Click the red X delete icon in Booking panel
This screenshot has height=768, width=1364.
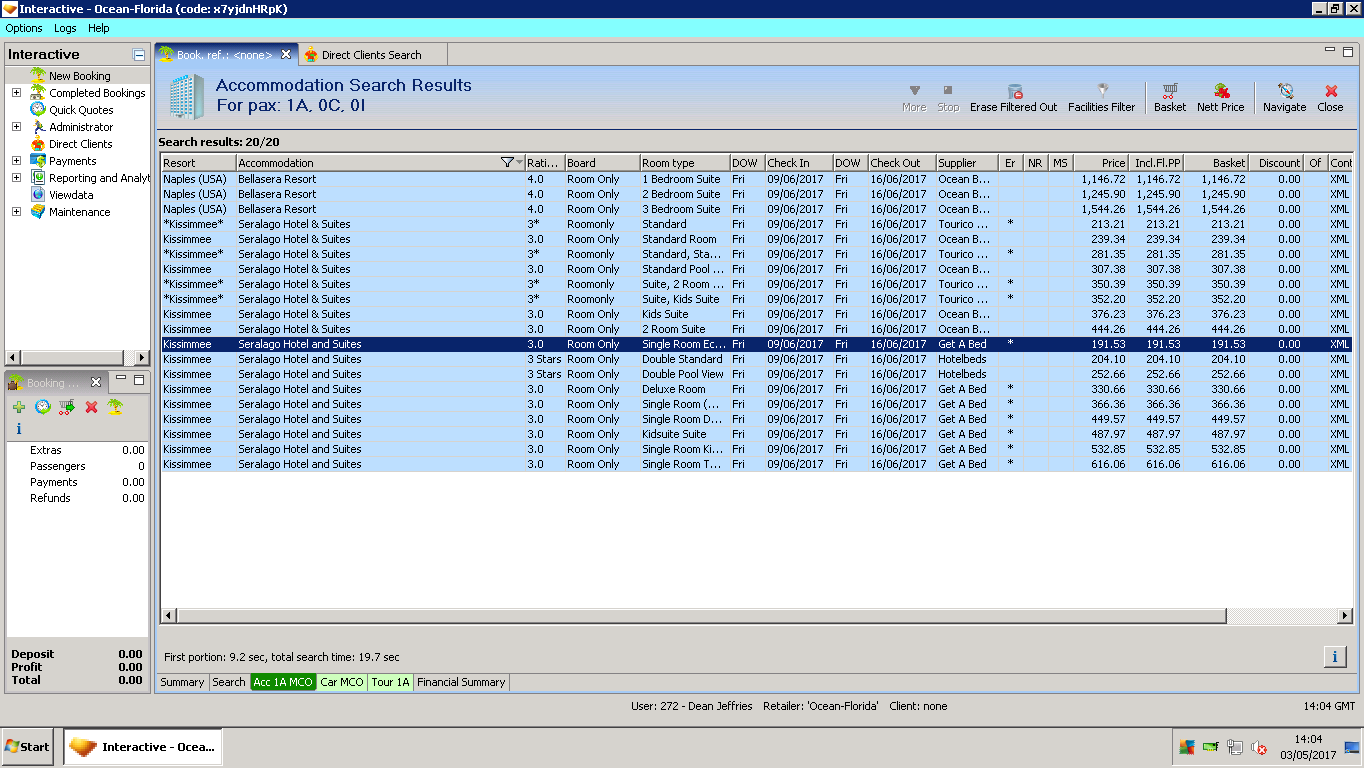tap(91, 407)
